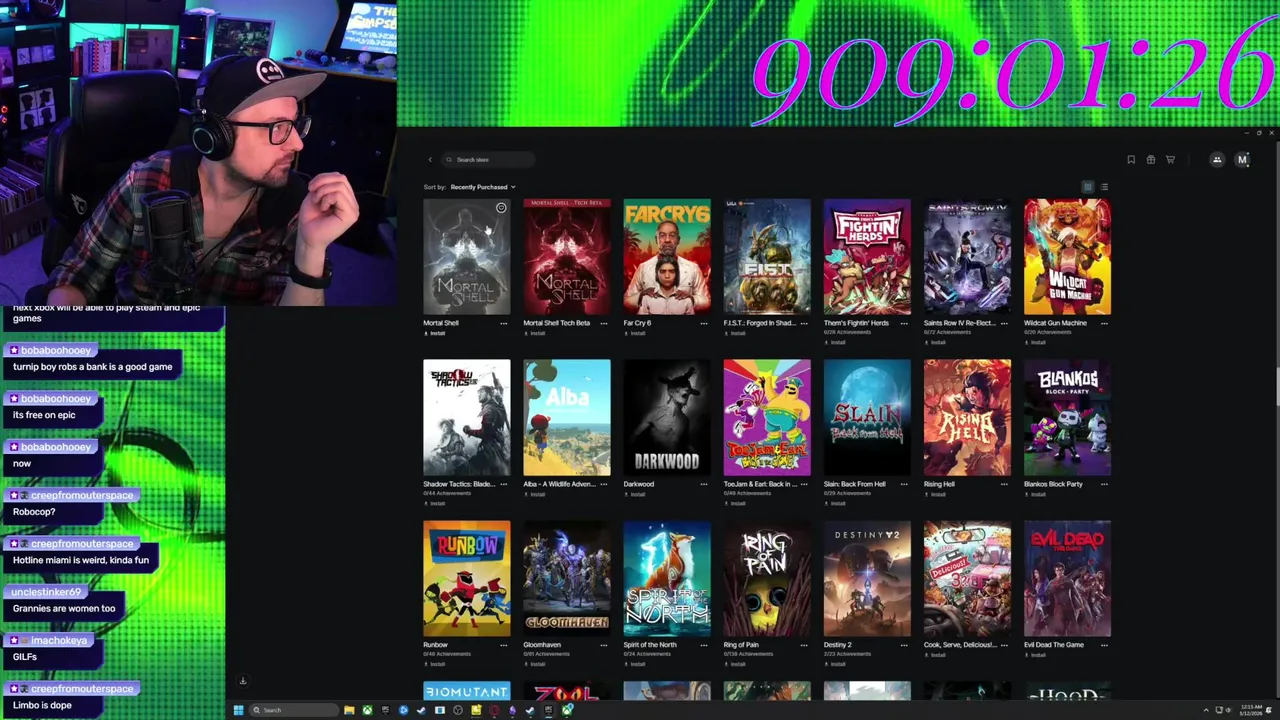Click the chat download arrow icon
Image resolution: width=1280 pixels, height=720 pixels.
click(x=242, y=681)
